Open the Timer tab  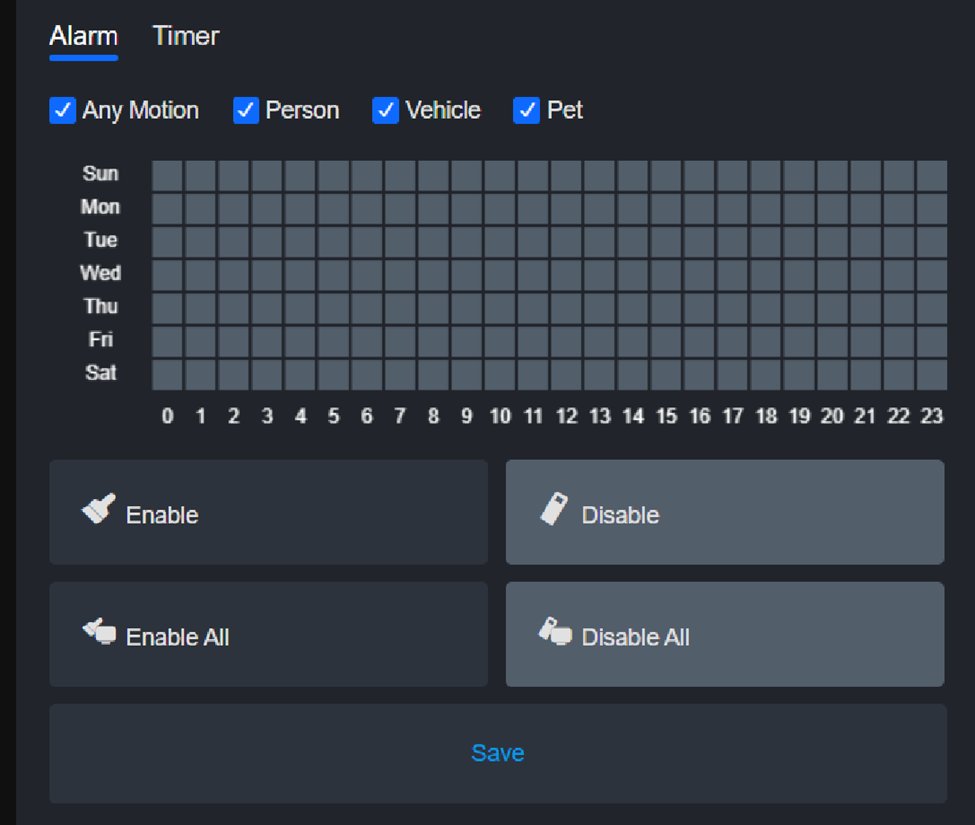coord(185,36)
